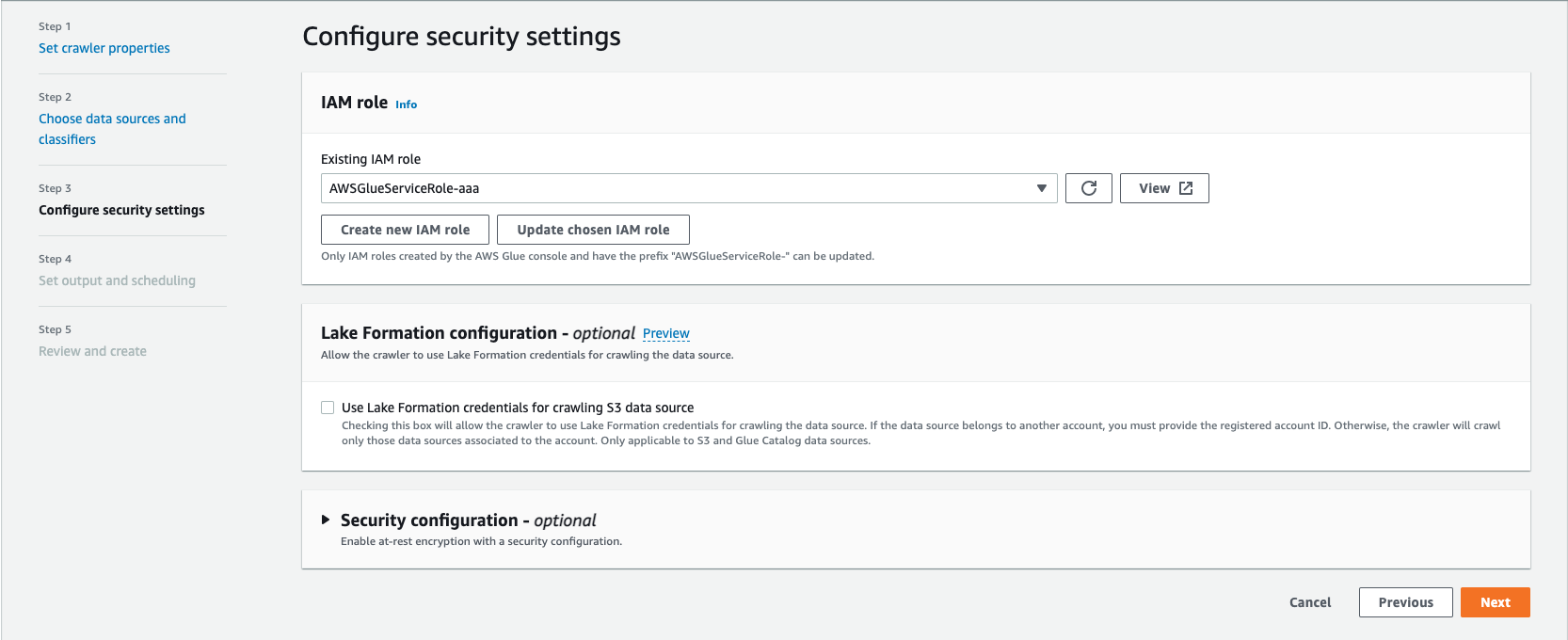This screenshot has width=1568, height=640.
Task: Click the Use Lake Formation credentials label text
Action: tap(517, 408)
